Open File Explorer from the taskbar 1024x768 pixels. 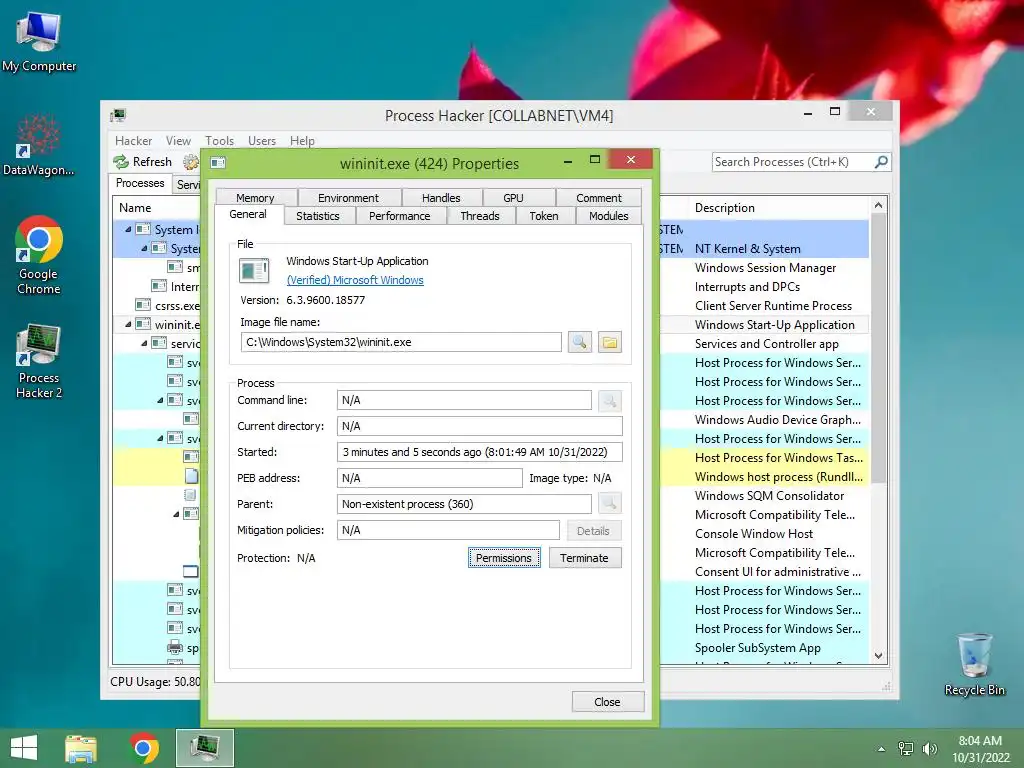tap(81, 748)
